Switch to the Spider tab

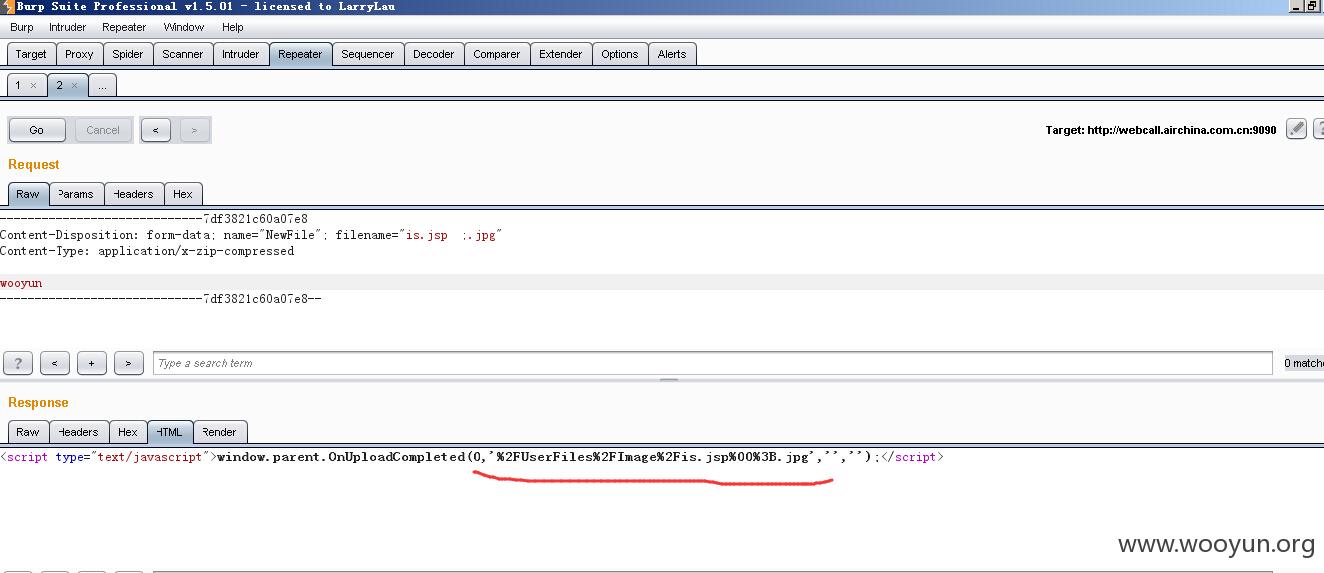click(128, 54)
